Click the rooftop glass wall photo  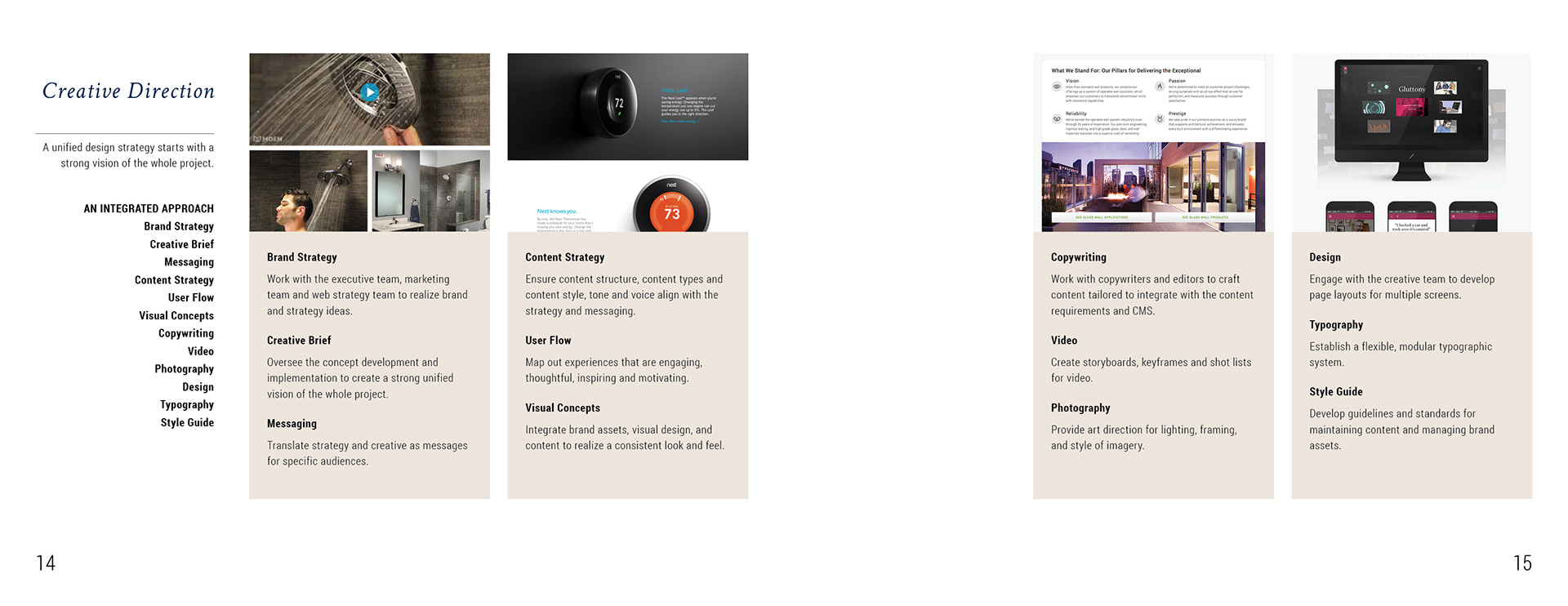pyautogui.click(x=1153, y=186)
